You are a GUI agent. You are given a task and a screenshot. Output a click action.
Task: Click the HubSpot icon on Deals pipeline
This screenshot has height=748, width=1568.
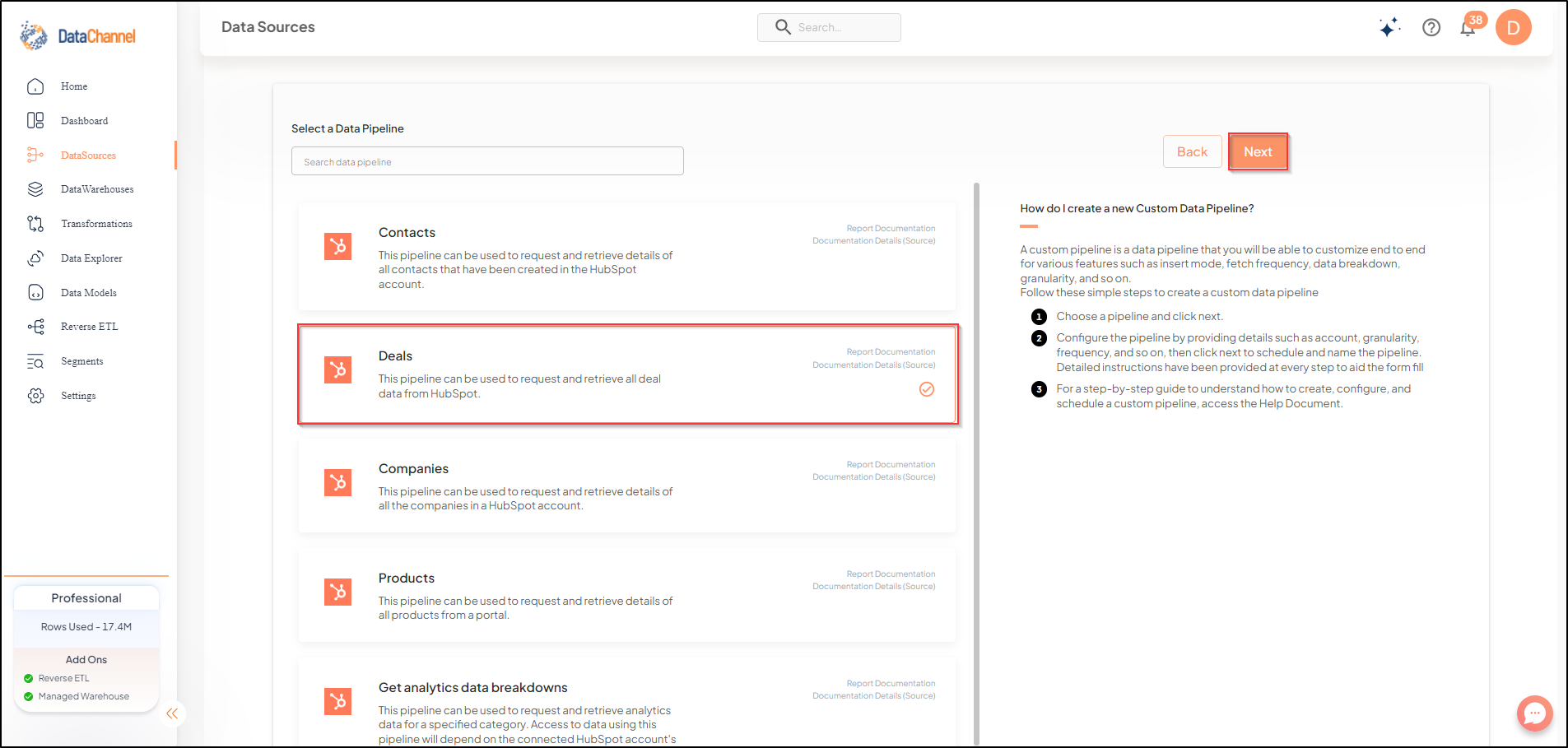click(337, 369)
